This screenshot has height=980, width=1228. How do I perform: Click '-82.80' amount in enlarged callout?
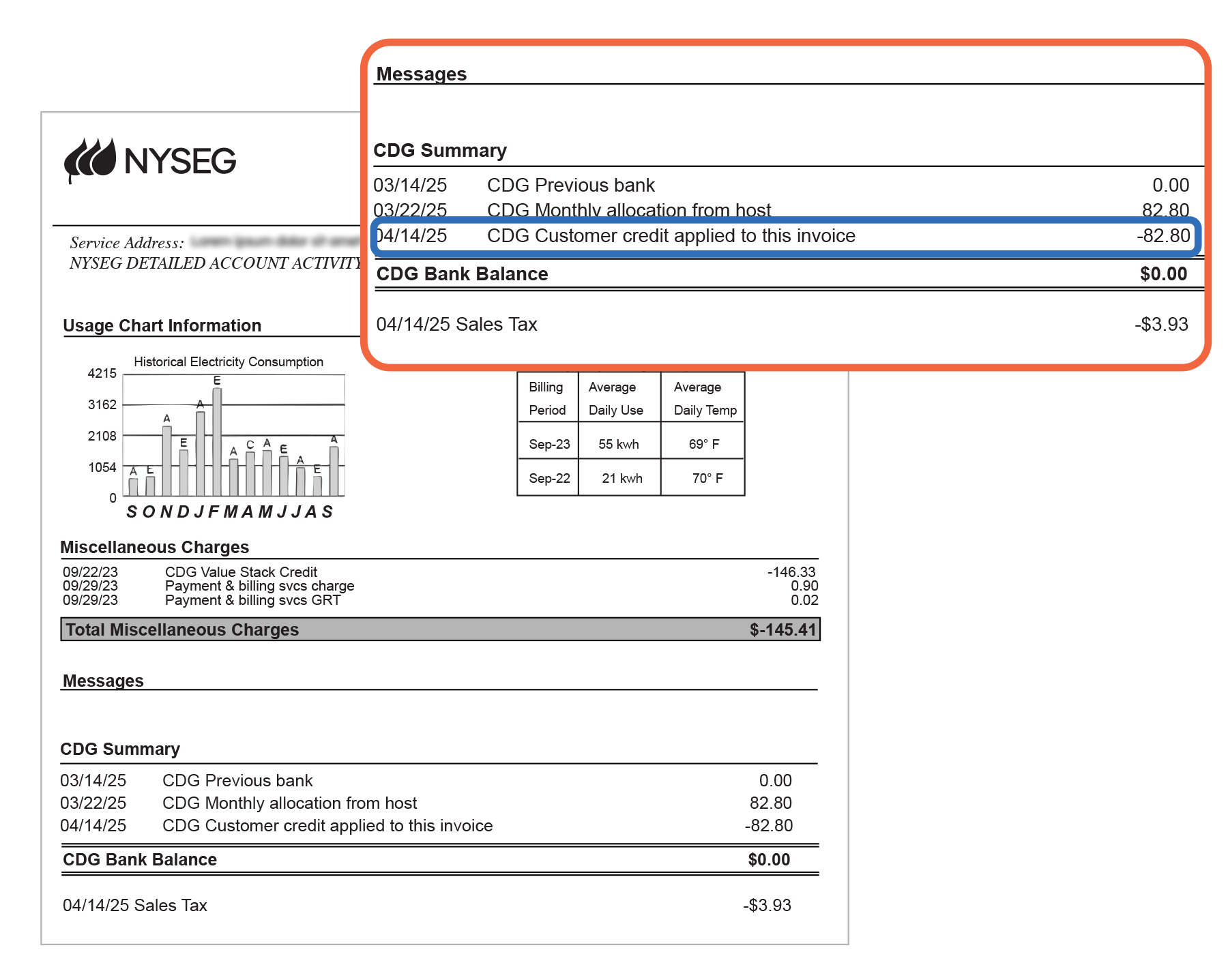point(1163,235)
